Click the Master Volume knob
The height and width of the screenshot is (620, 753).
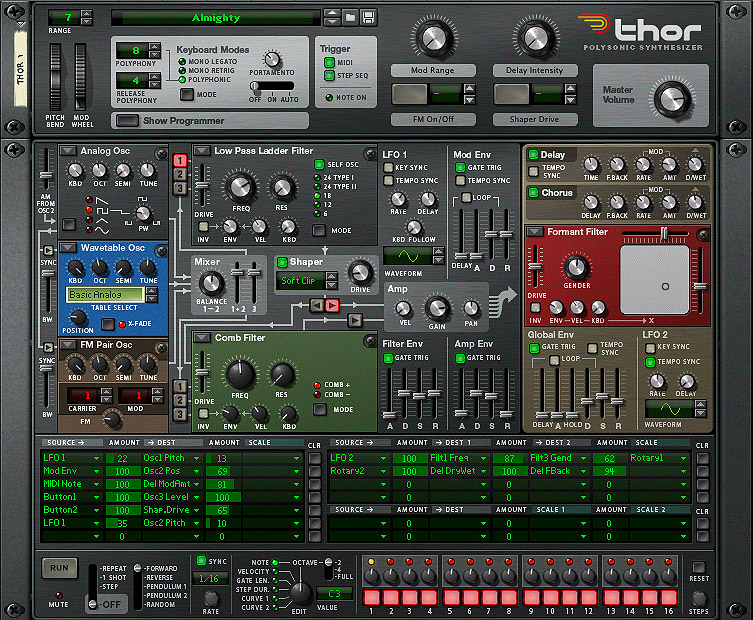pos(671,99)
